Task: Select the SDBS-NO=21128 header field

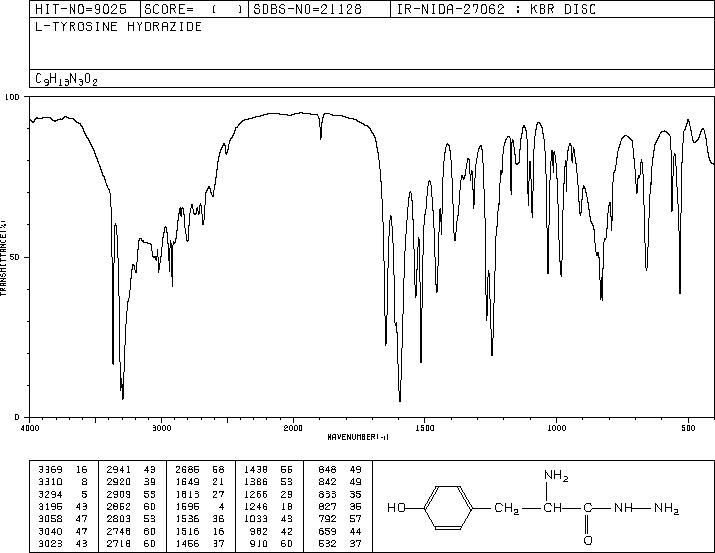Action: point(319,9)
